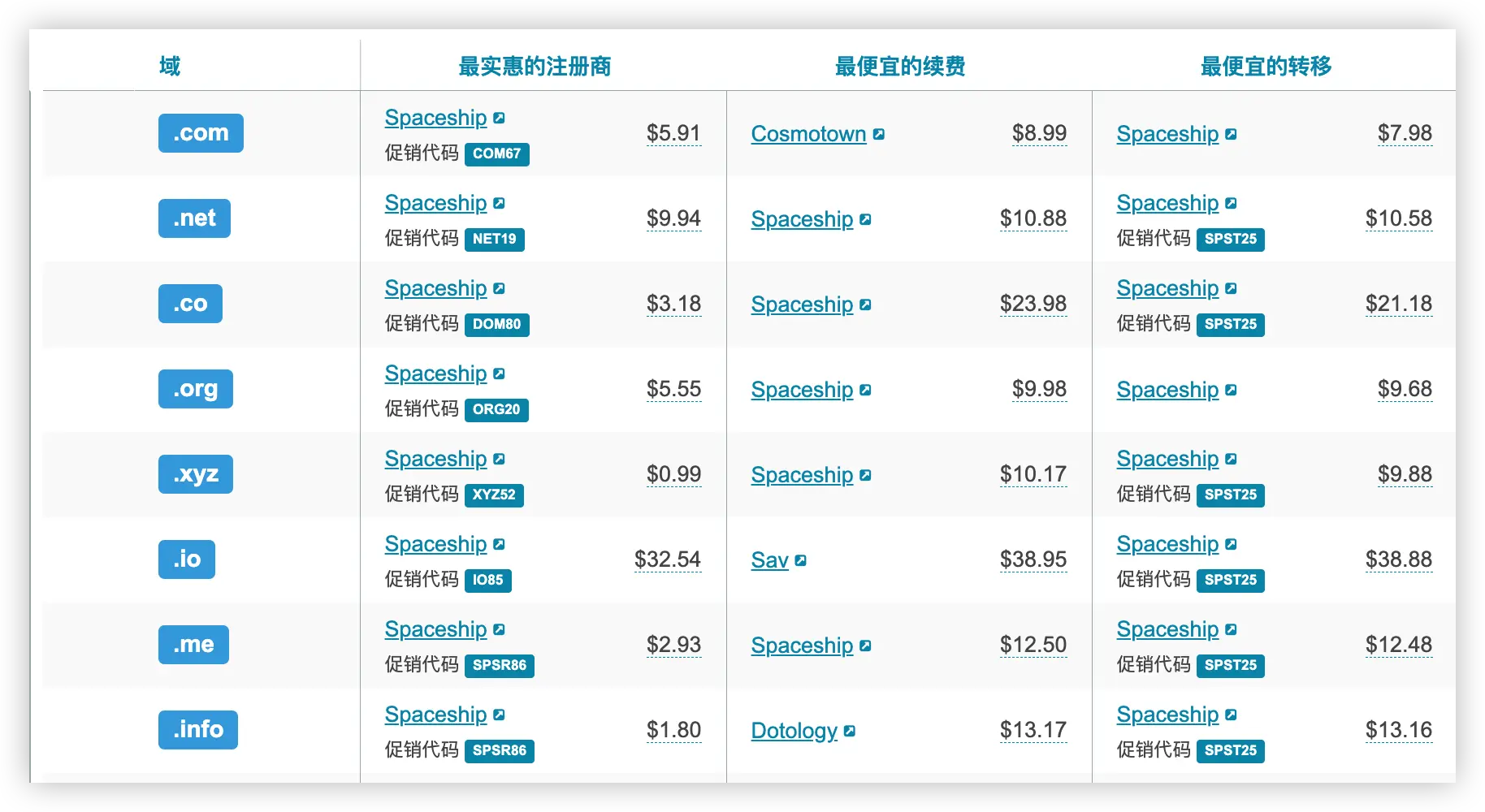Click external link icon beside Dotology
Image resolution: width=1485 pixels, height=812 pixels.
click(850, 731)
